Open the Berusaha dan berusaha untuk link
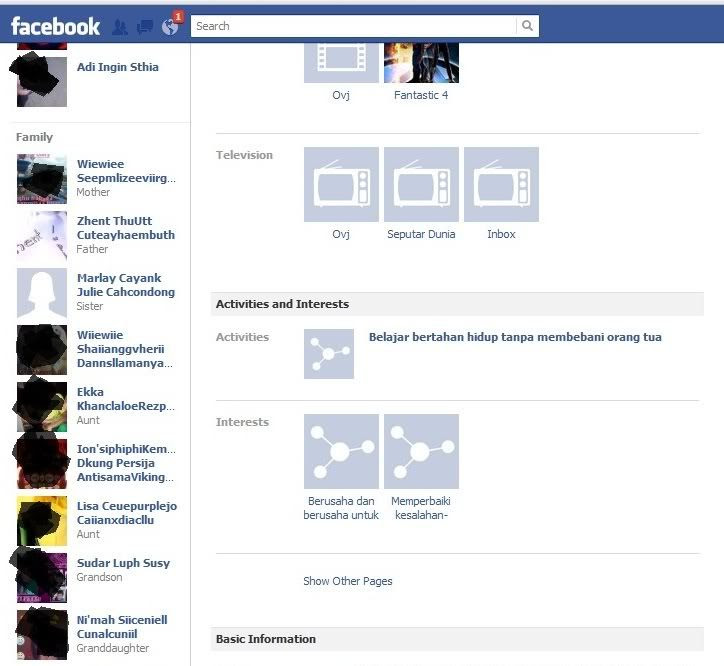724x666 pixels. pos(341,508)
